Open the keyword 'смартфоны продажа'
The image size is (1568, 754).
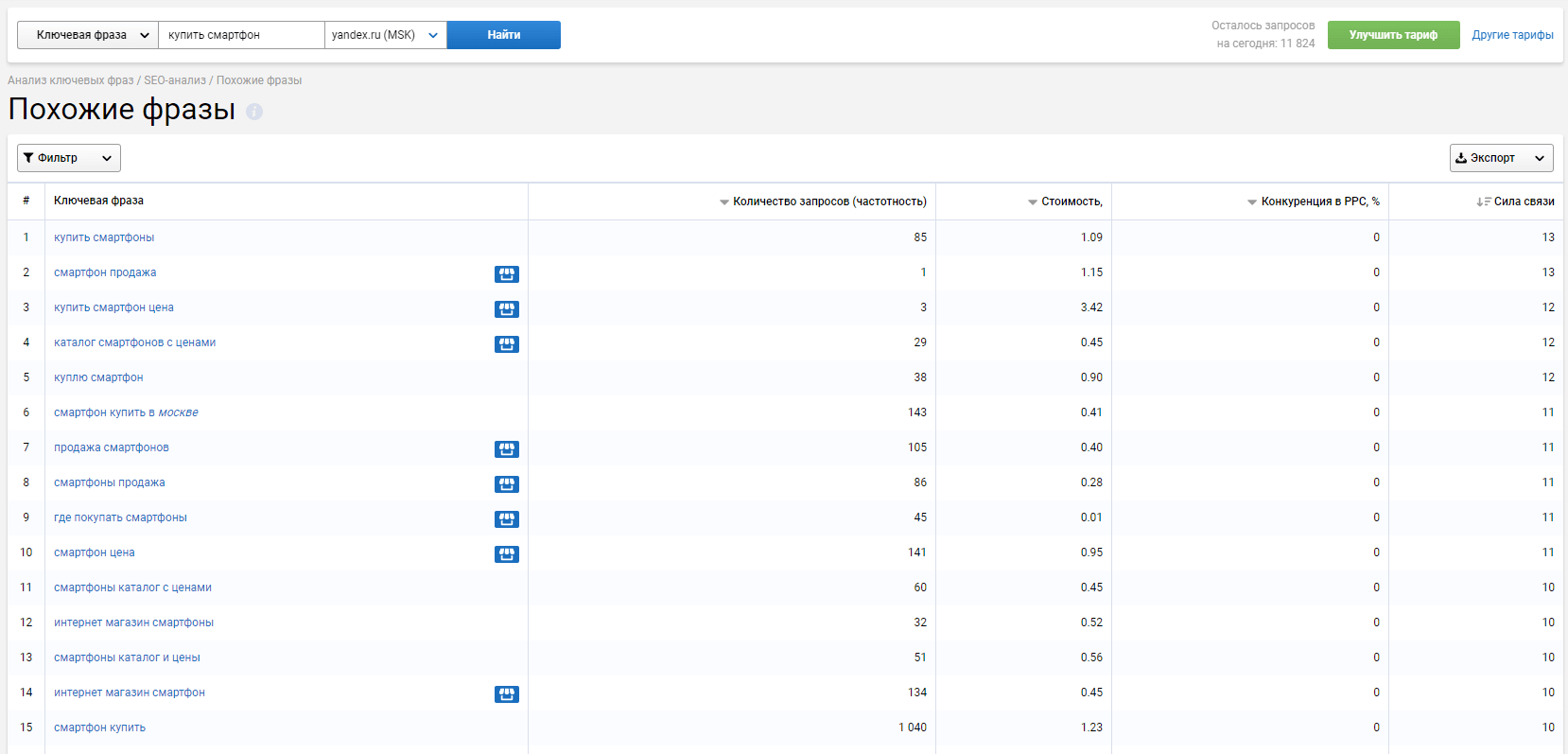[110, 482]
